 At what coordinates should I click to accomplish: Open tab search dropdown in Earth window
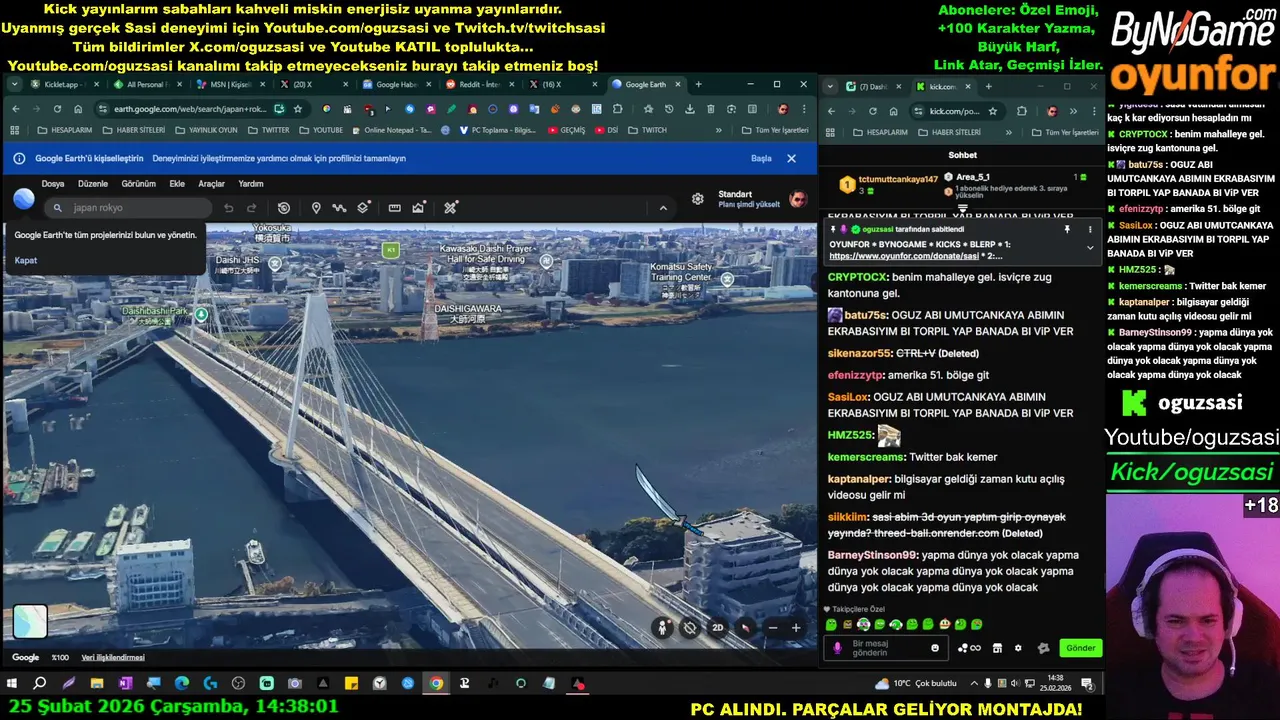[x=14, y=85]
